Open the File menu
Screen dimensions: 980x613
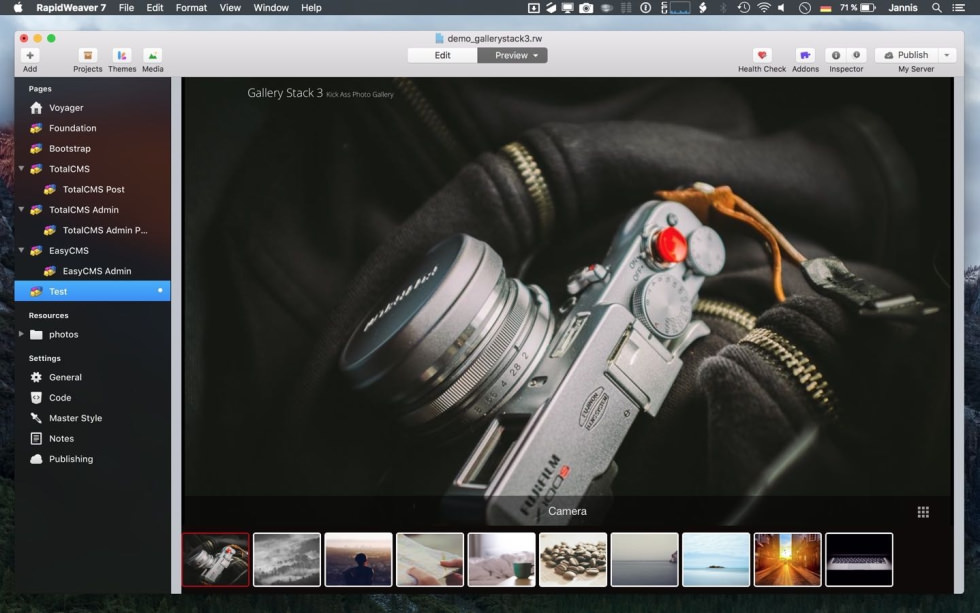click(x=126, y=7)
